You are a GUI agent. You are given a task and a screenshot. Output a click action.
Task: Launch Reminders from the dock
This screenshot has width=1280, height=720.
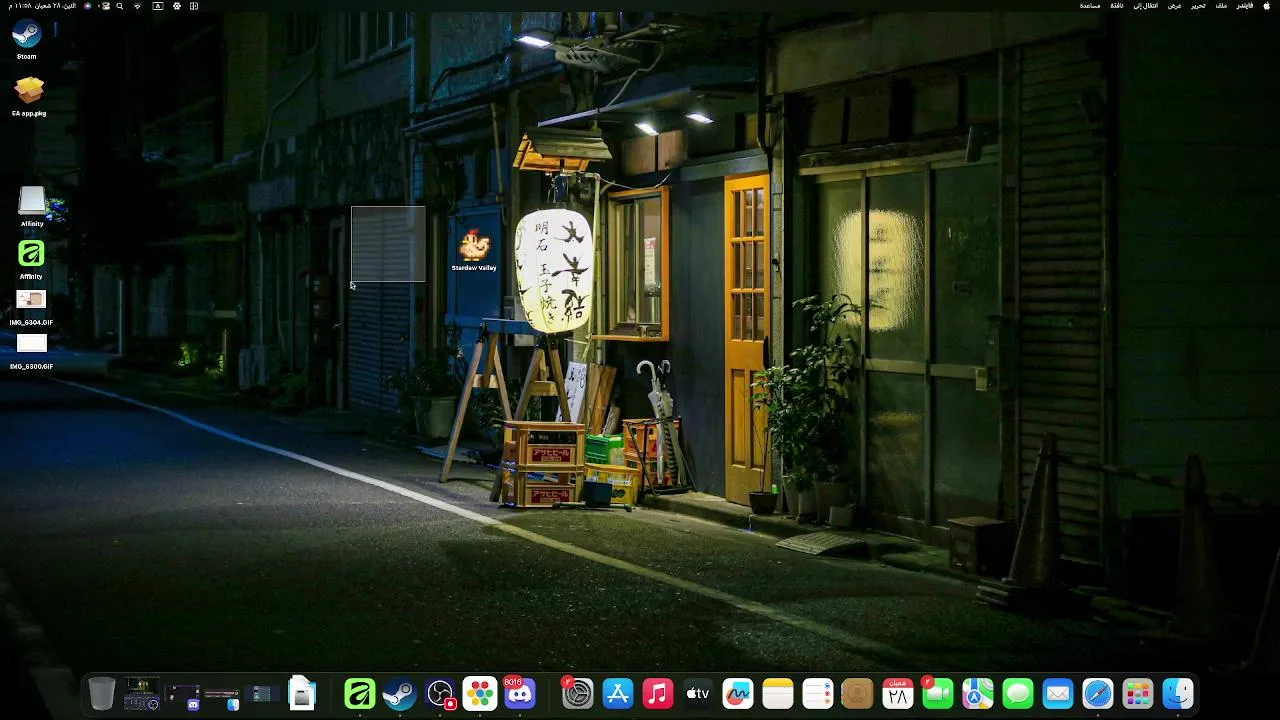818,693
